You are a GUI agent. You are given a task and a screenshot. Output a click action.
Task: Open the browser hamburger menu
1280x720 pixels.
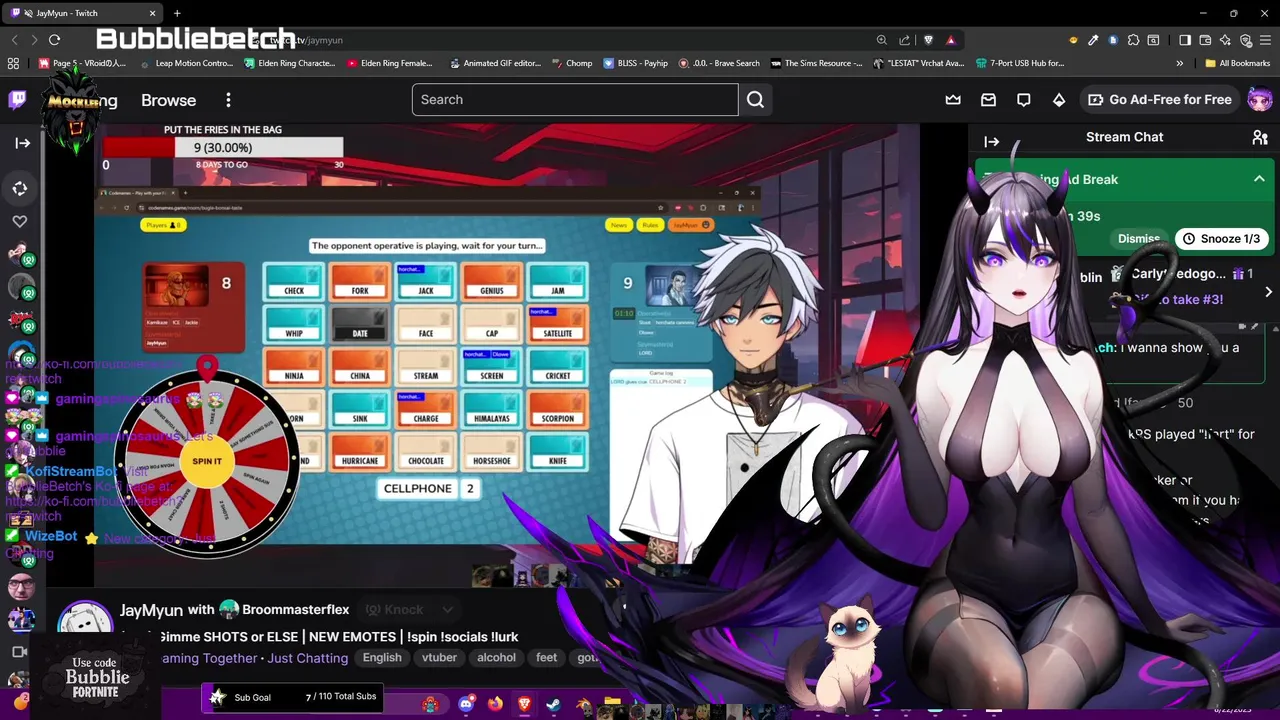(x=1266, y=40)
